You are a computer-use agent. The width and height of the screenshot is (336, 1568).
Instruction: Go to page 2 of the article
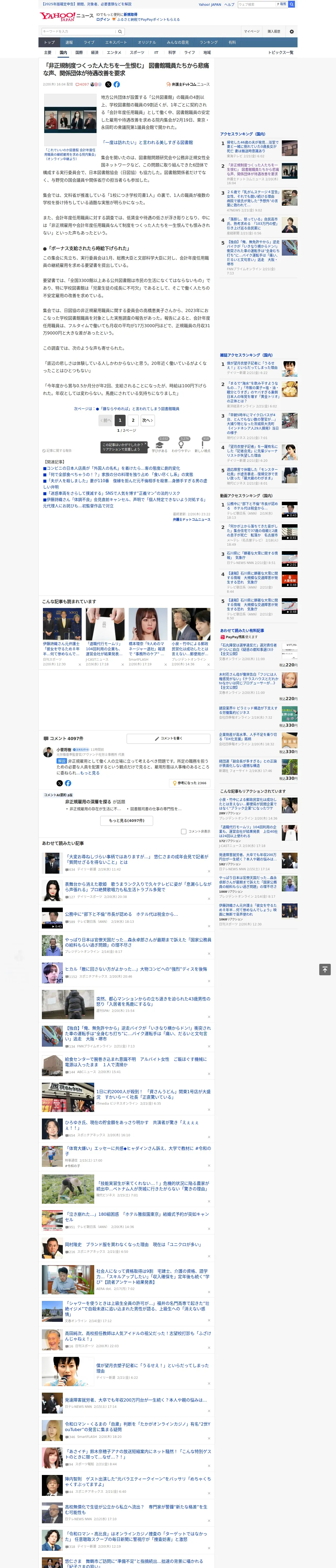point(133,420)
